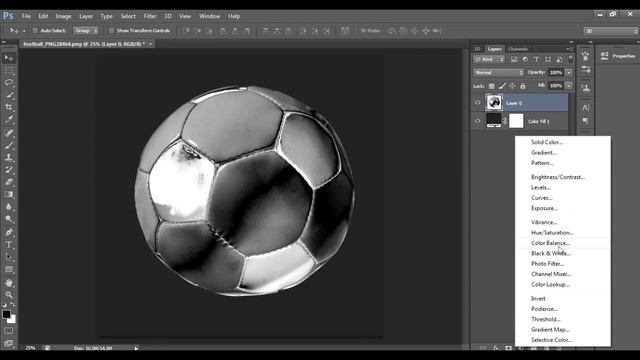The image size is (640, 360).
Task: Click the background color swatch
Action: 12,320
